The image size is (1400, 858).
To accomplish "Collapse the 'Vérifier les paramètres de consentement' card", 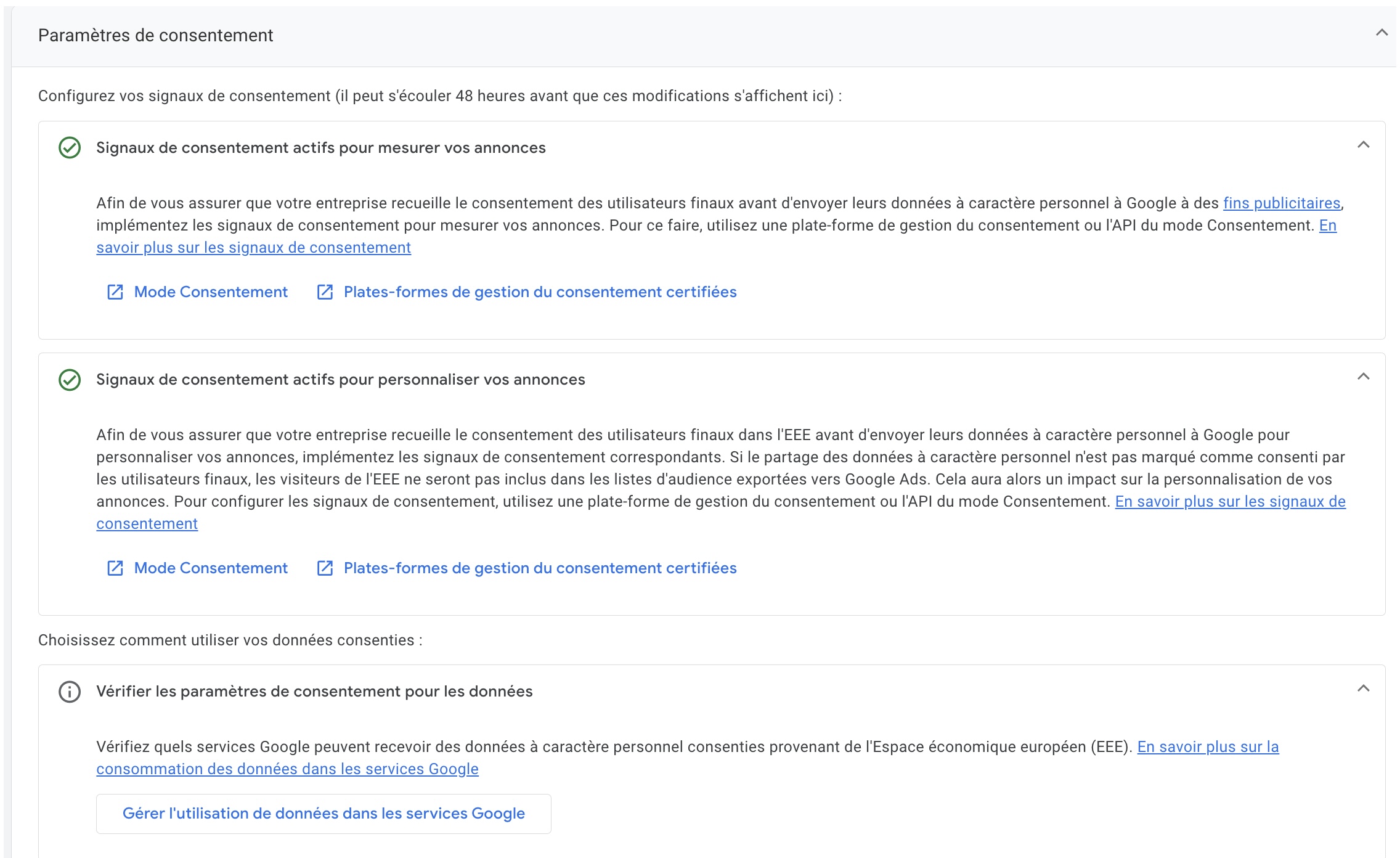I will pyautogui.click(x=1364, y=688).
